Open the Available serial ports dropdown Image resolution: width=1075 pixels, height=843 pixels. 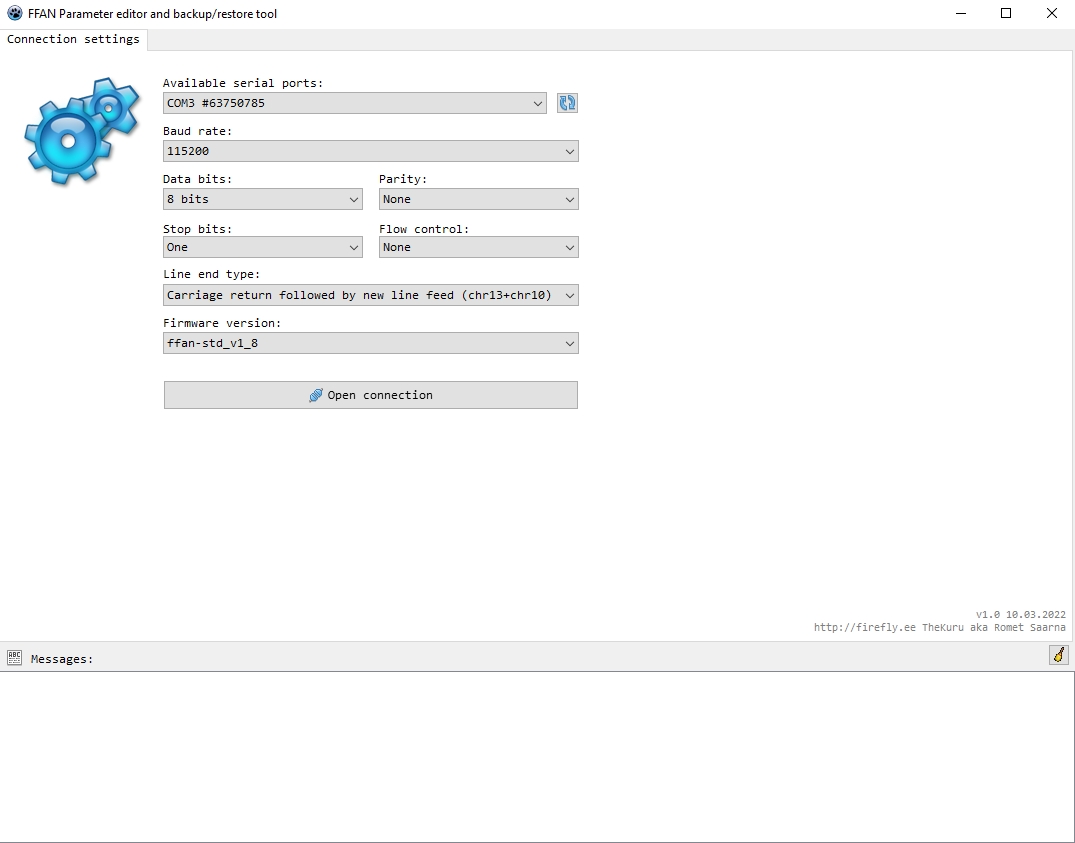click(355, 103)
